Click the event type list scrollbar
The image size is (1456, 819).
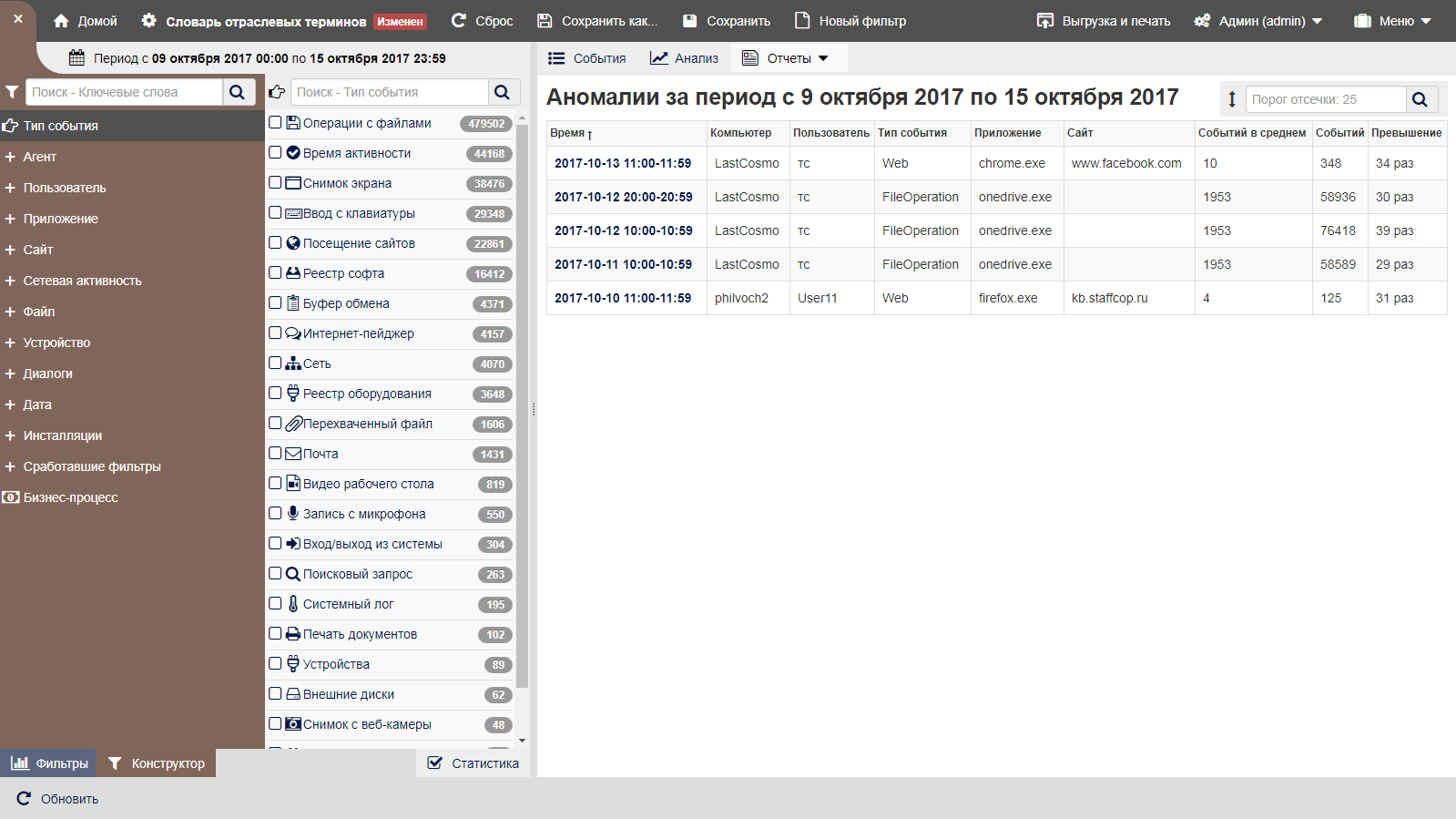tap(522, 405)
